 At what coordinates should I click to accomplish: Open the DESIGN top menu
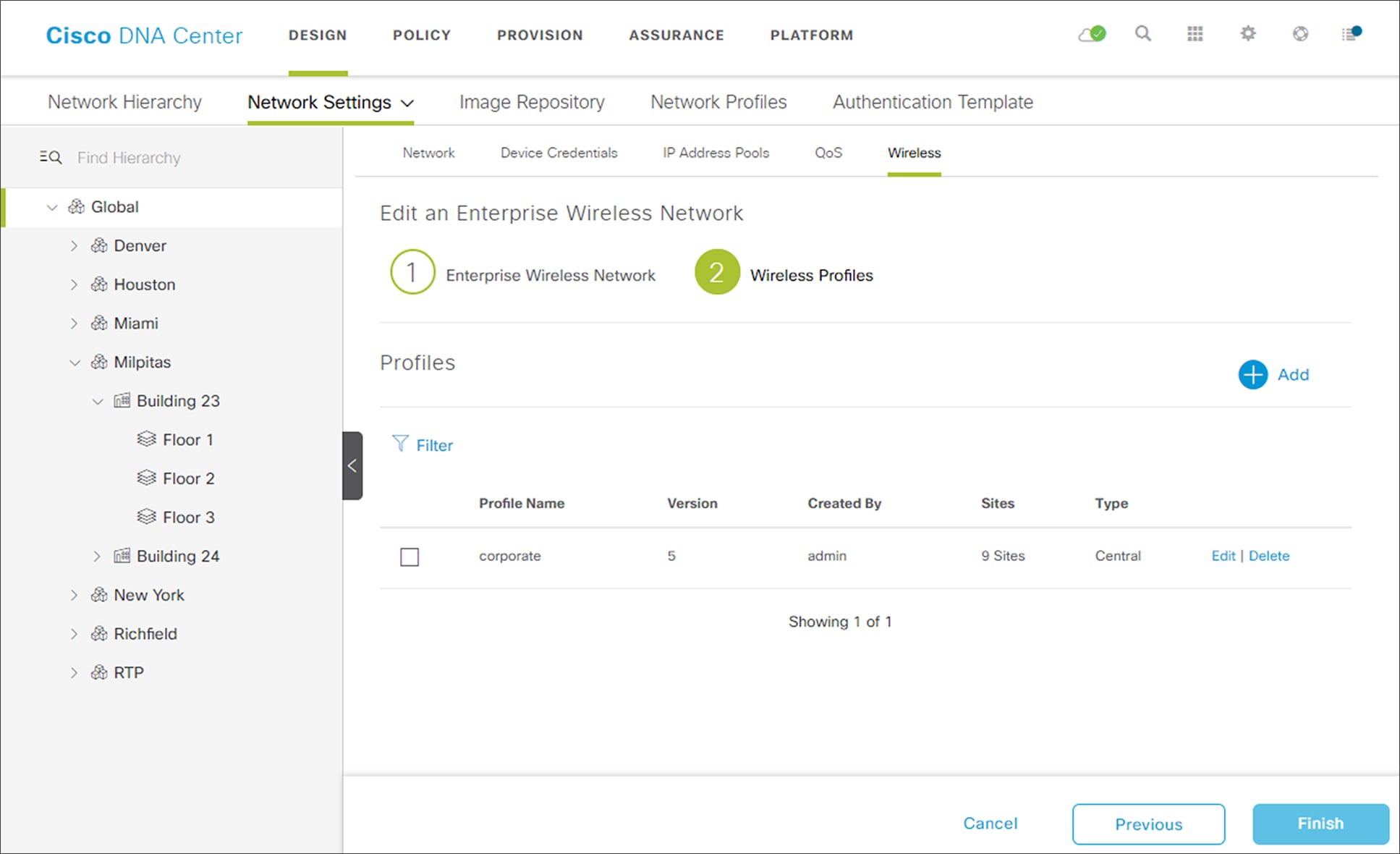pos(318,35)
